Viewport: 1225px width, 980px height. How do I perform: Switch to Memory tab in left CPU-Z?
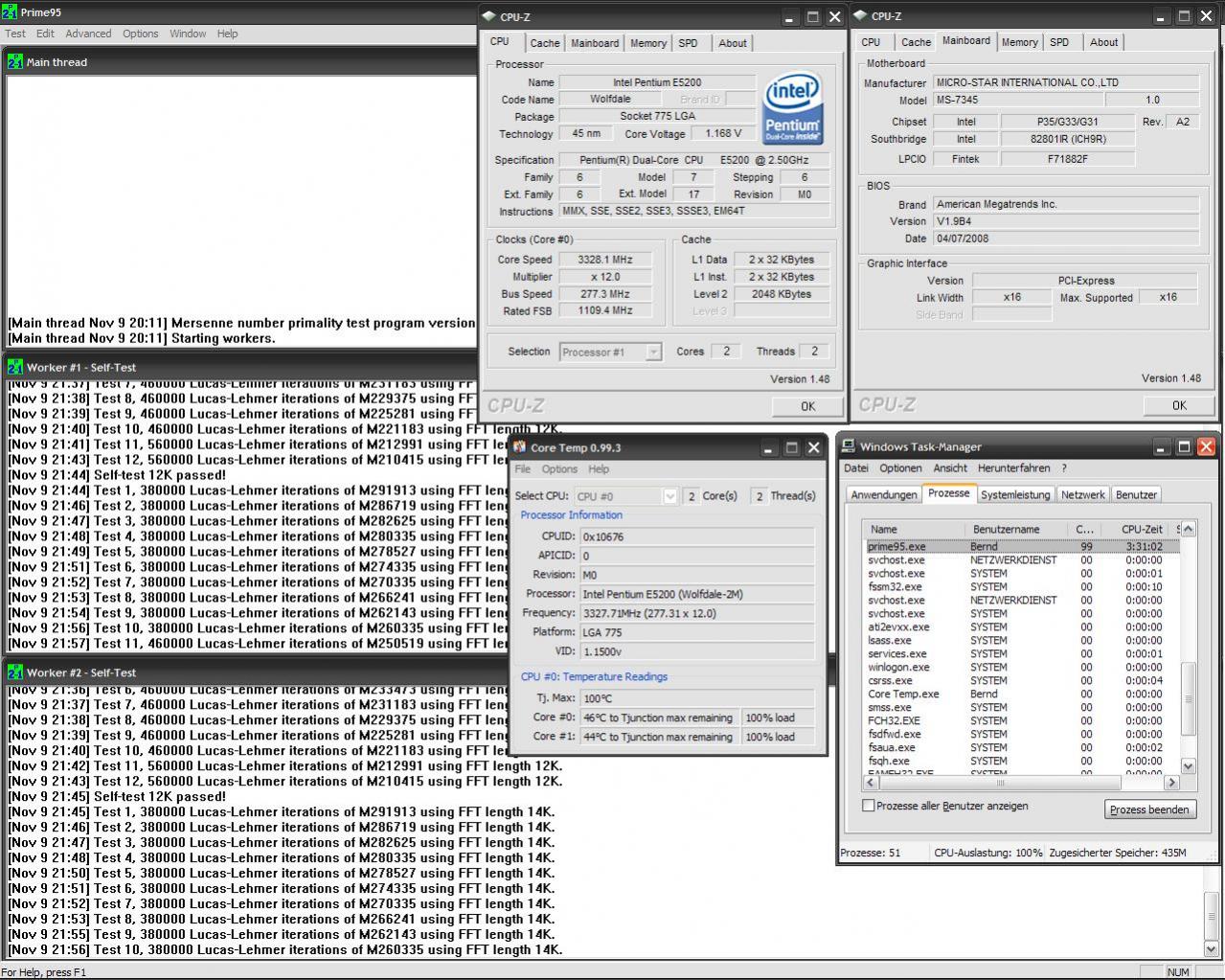tap(648, 43)
